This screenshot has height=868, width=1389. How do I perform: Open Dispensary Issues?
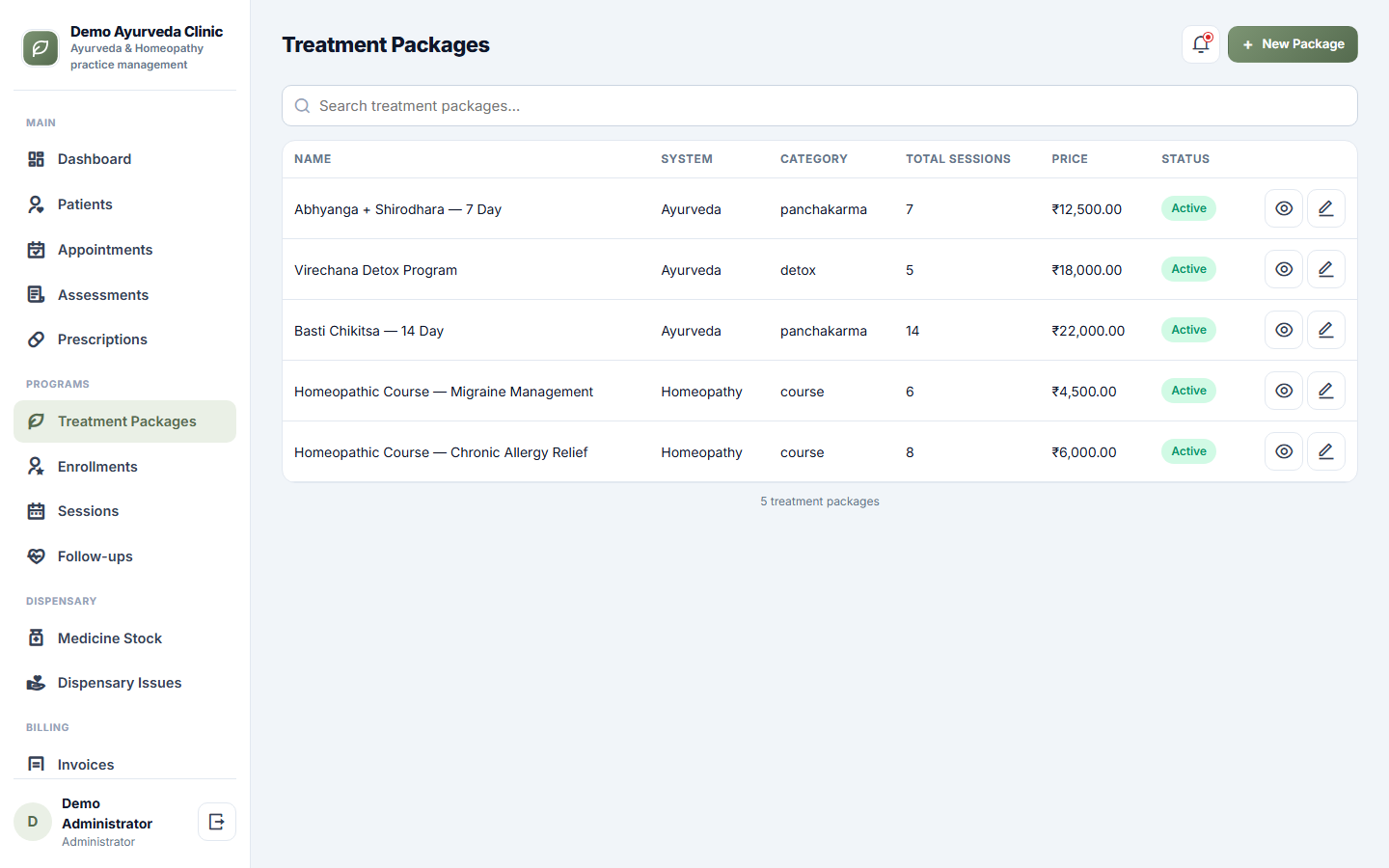[x=124, y=683]
